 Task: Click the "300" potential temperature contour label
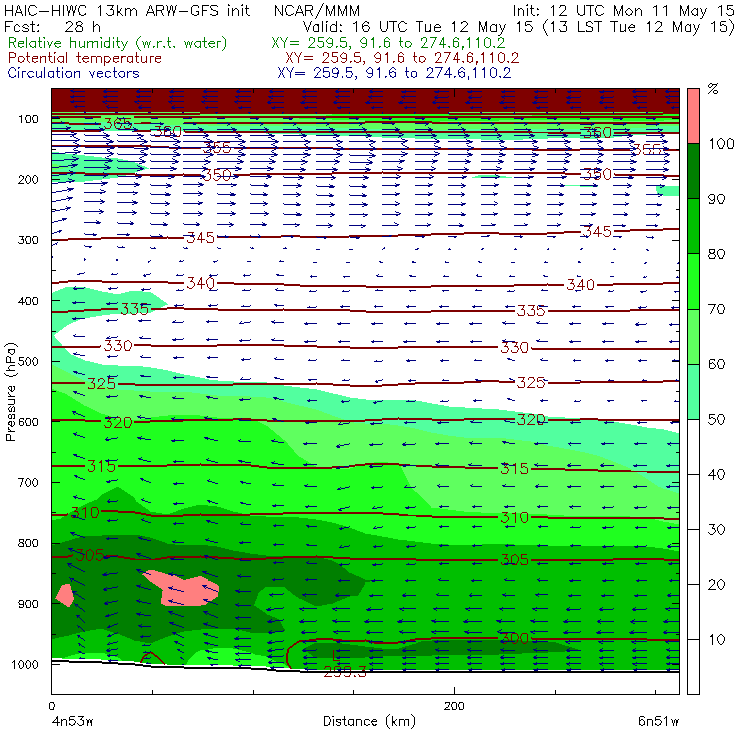coord(514,639)
